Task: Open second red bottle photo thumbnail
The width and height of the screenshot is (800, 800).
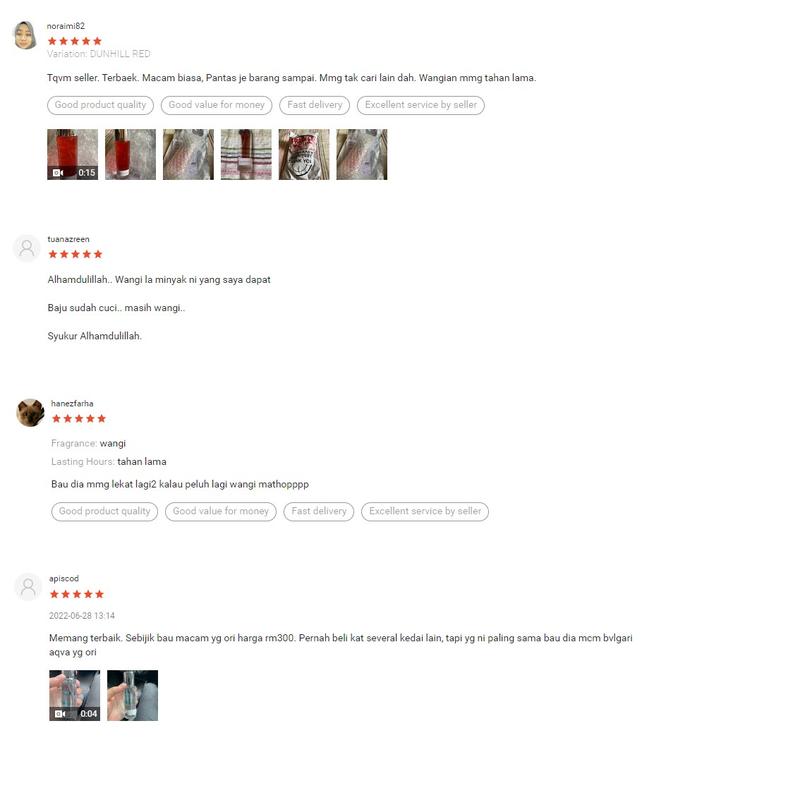Action: (x=131, y=155)
